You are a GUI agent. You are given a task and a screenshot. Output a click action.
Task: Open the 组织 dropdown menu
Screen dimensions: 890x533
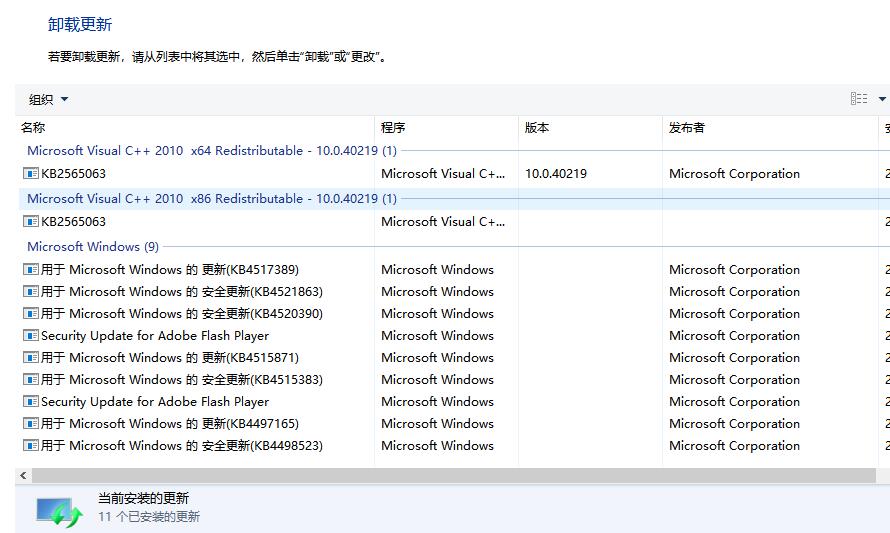click(x=49, y=99)
